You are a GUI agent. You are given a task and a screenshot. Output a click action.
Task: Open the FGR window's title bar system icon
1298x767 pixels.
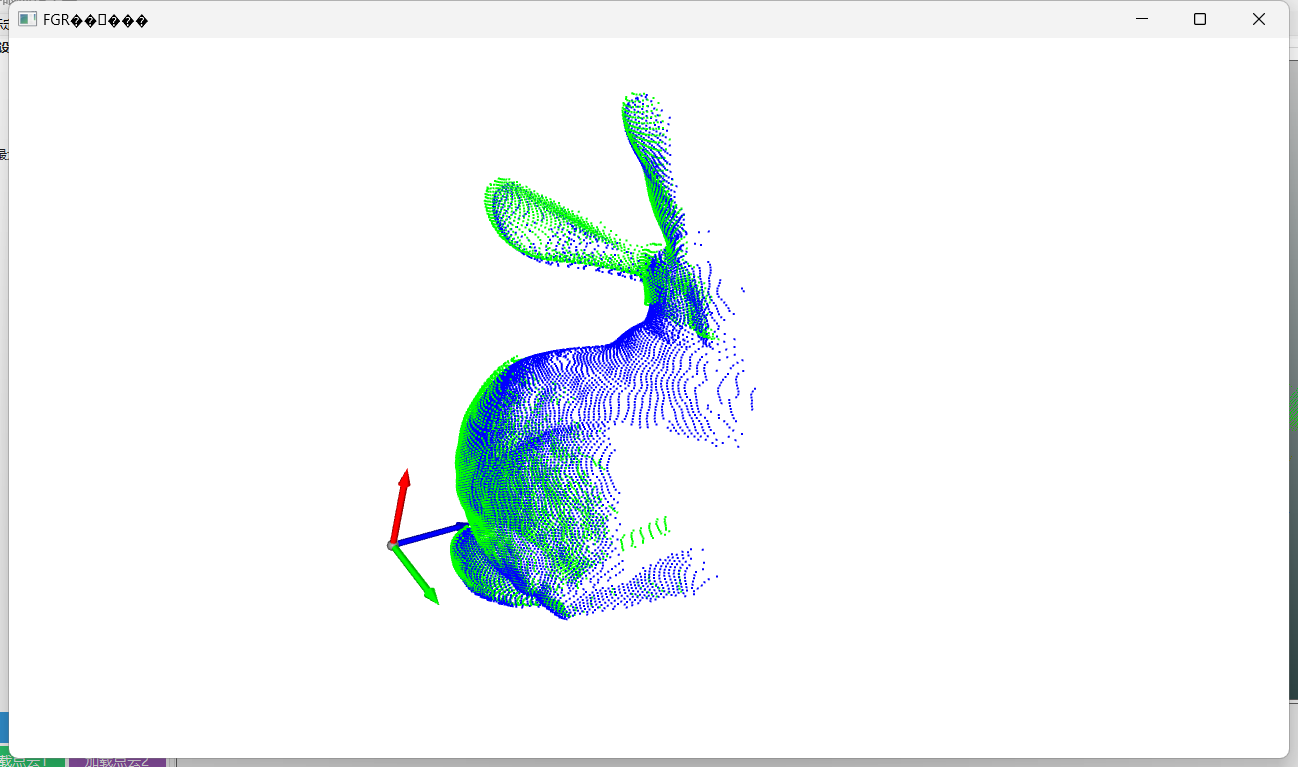coord(27,19)
